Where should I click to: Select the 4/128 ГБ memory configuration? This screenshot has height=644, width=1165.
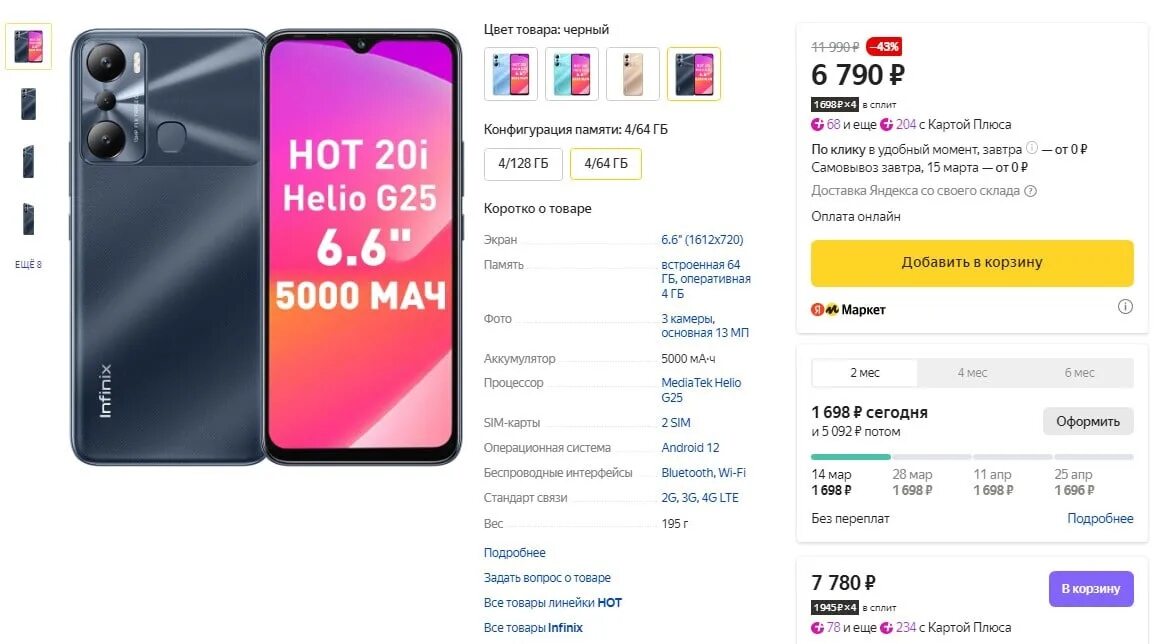[523, 163]
